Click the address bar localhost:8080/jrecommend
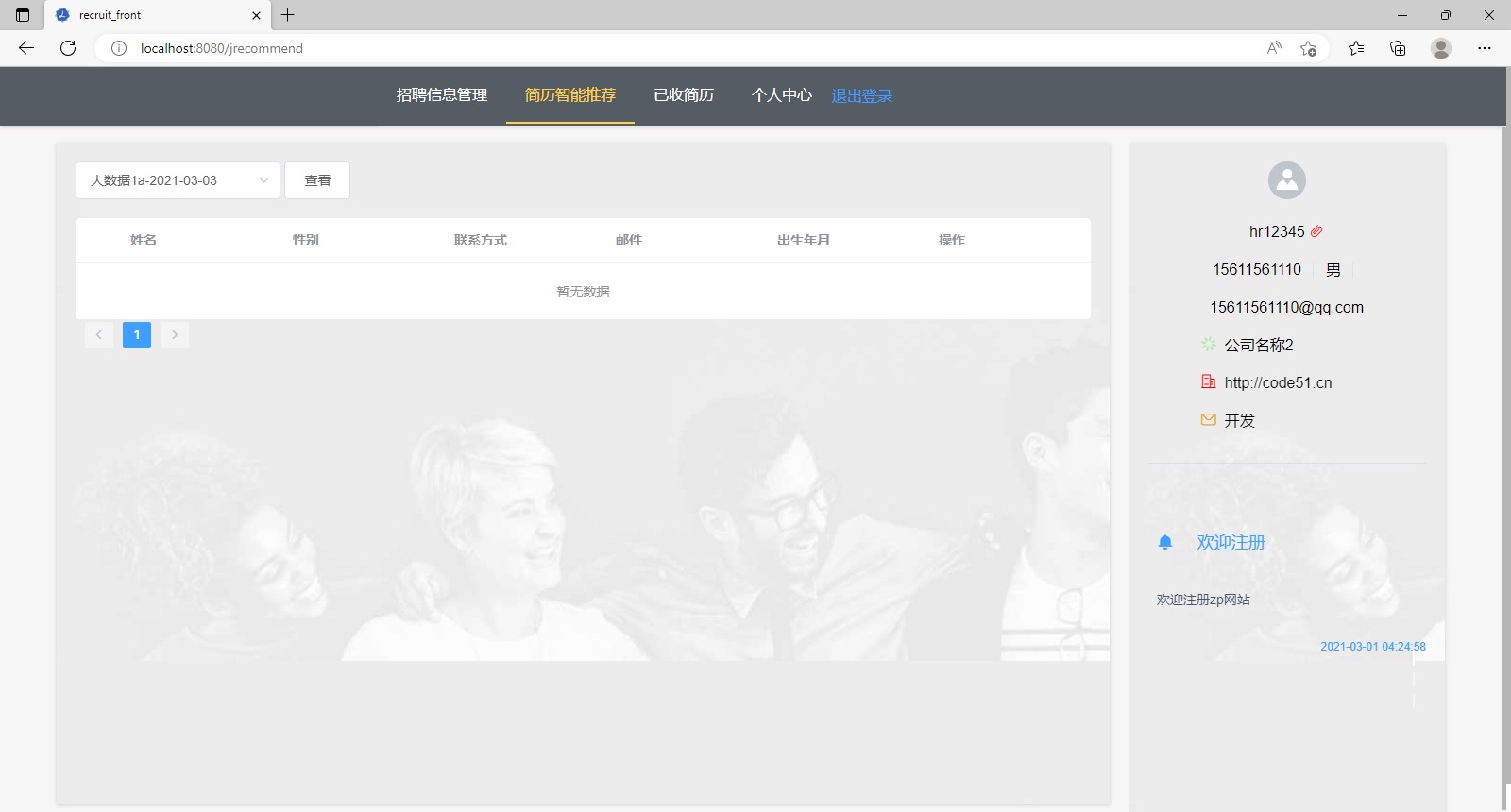The height and width of the screenshot is (812, 1511). (x=221, y=48)
